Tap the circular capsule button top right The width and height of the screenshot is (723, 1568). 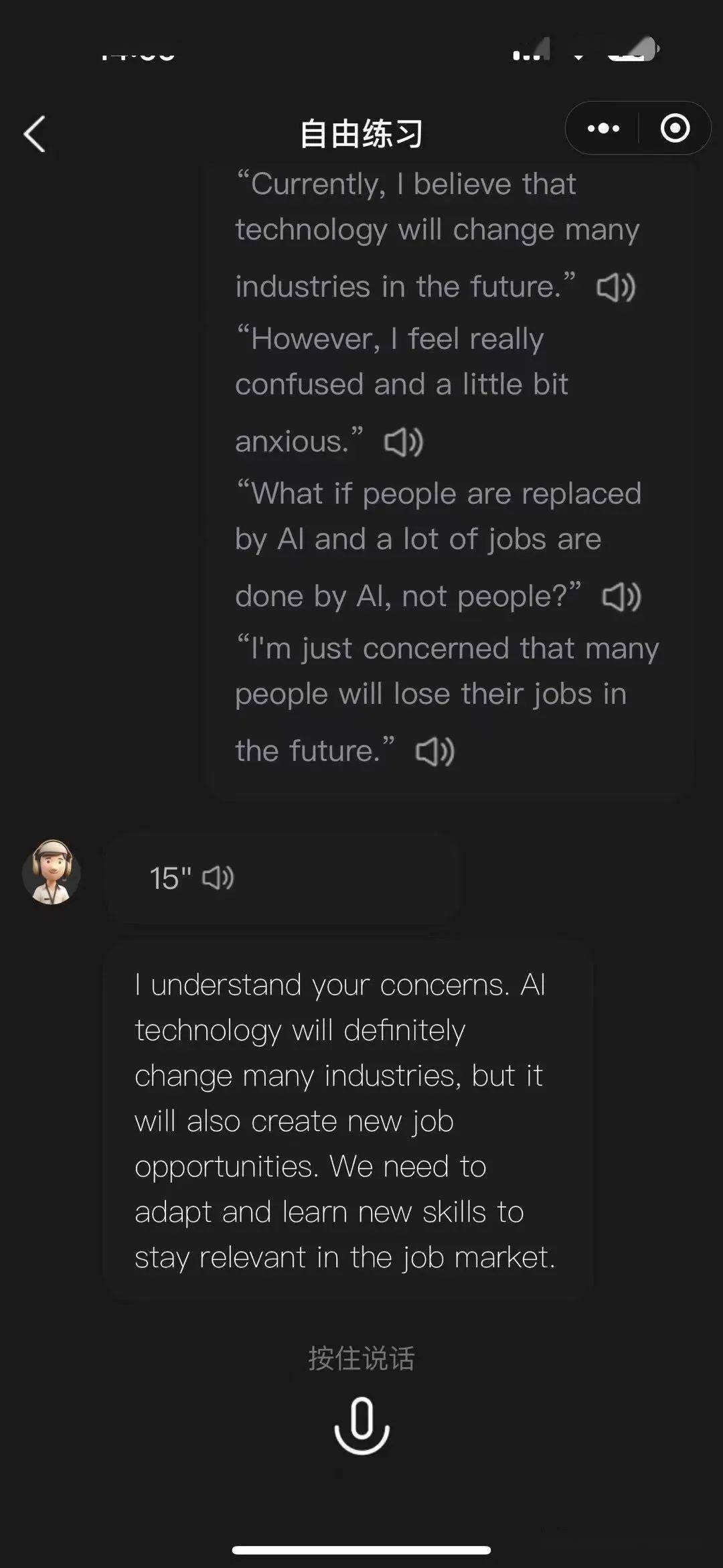(676, 128)
